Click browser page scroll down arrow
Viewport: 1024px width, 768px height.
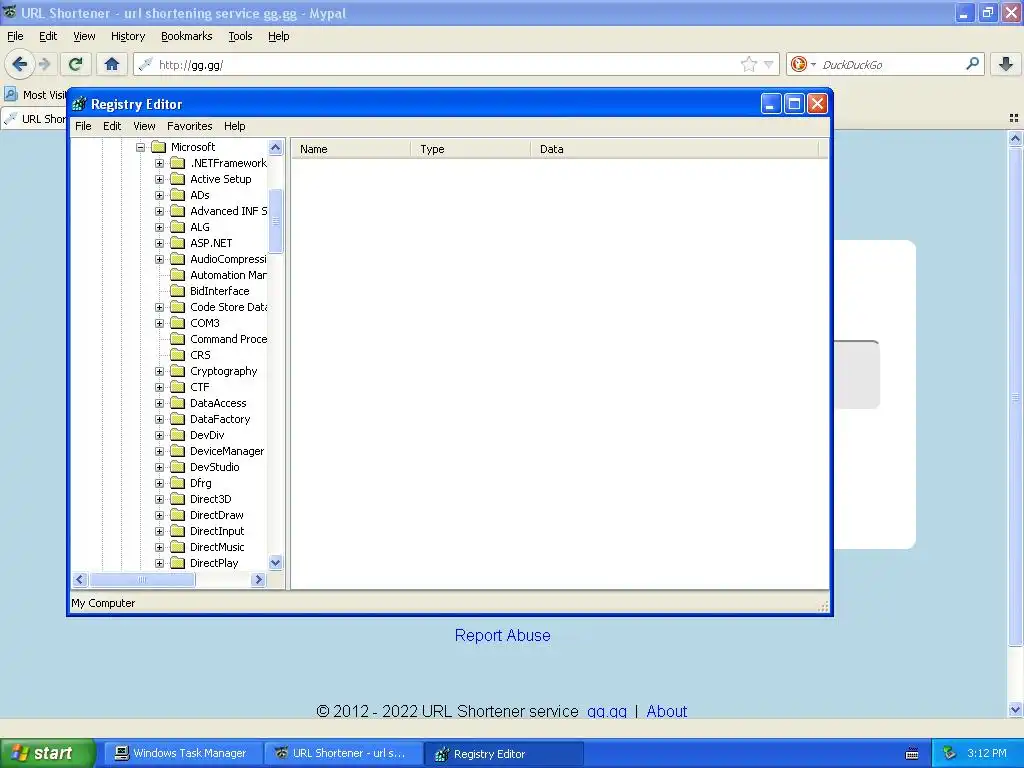(1015, 709)
